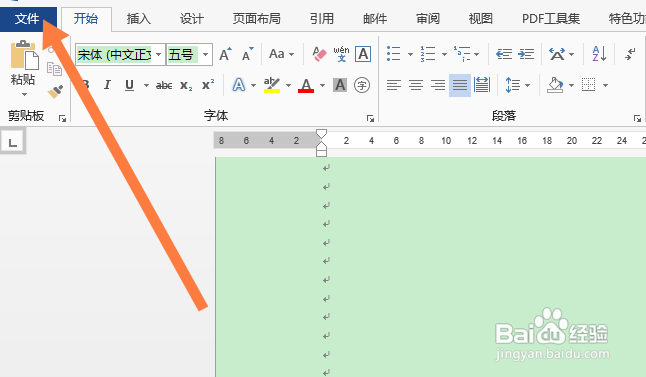The height and width of the screenshot is (377, 646).
Task: Expand the underline style dropdown arrow
Action: 146,85
